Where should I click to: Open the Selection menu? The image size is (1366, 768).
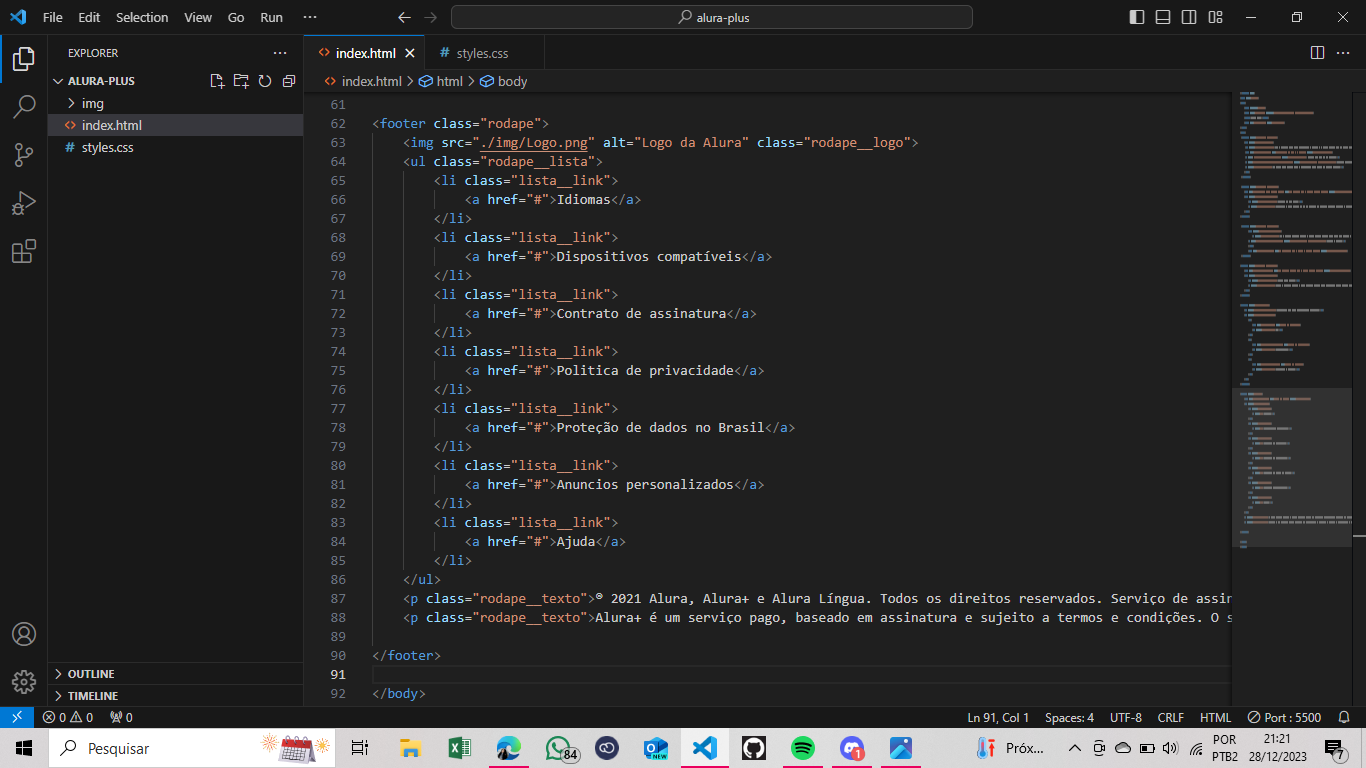142,17
